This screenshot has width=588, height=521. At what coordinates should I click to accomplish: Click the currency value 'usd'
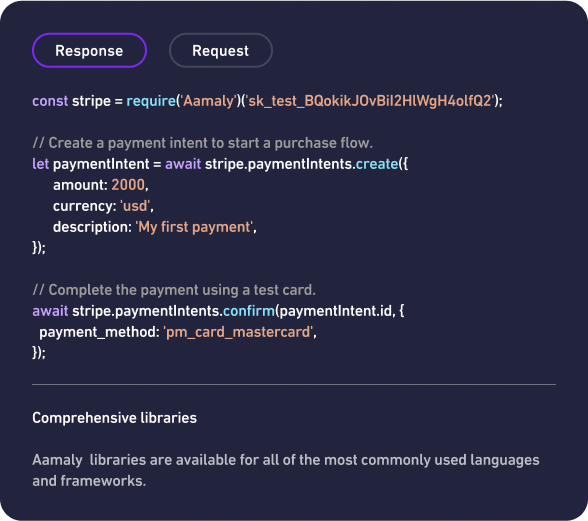coord(135,206)
